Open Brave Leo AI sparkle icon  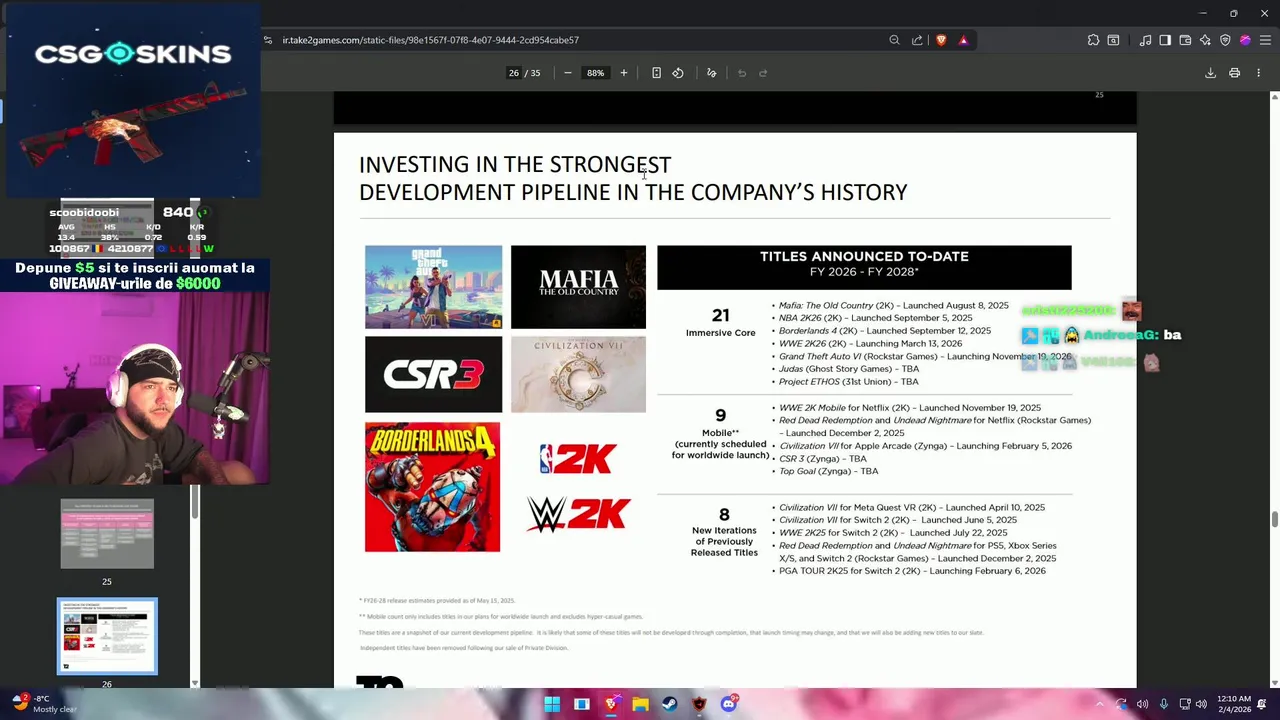pyautogui.click(x=1205, y=40)
